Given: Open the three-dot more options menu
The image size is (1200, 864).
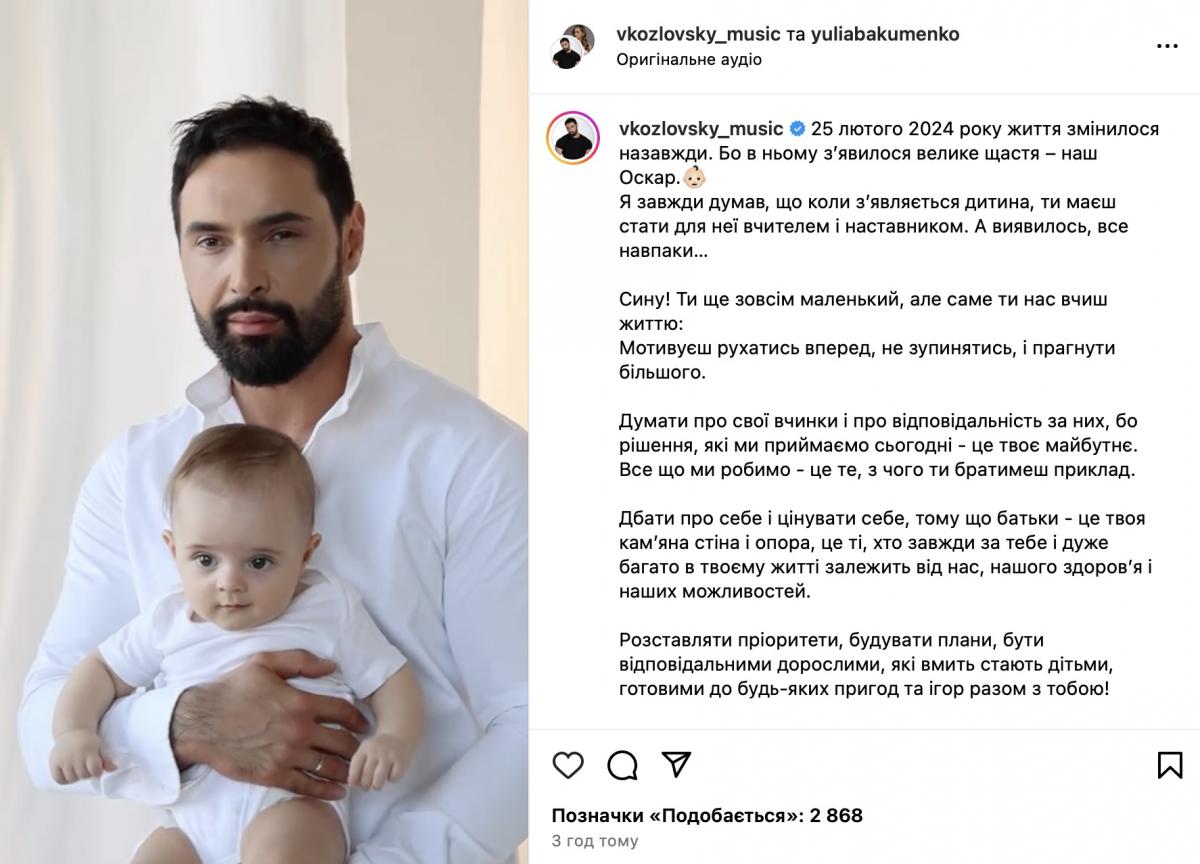Looking at the screenshot, I should [x=1166, y=46].
